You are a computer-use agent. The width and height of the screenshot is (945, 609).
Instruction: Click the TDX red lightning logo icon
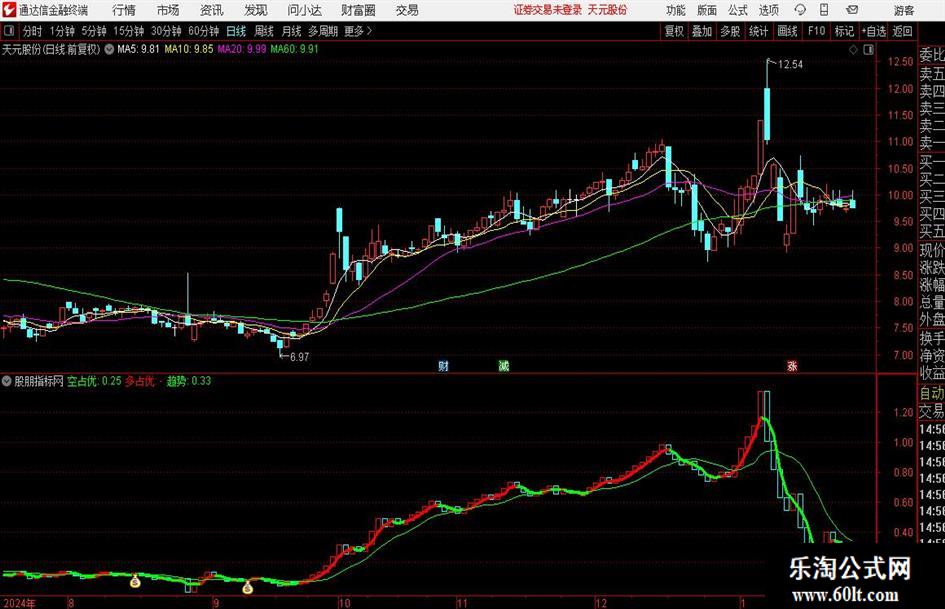[x=9, y=10]
